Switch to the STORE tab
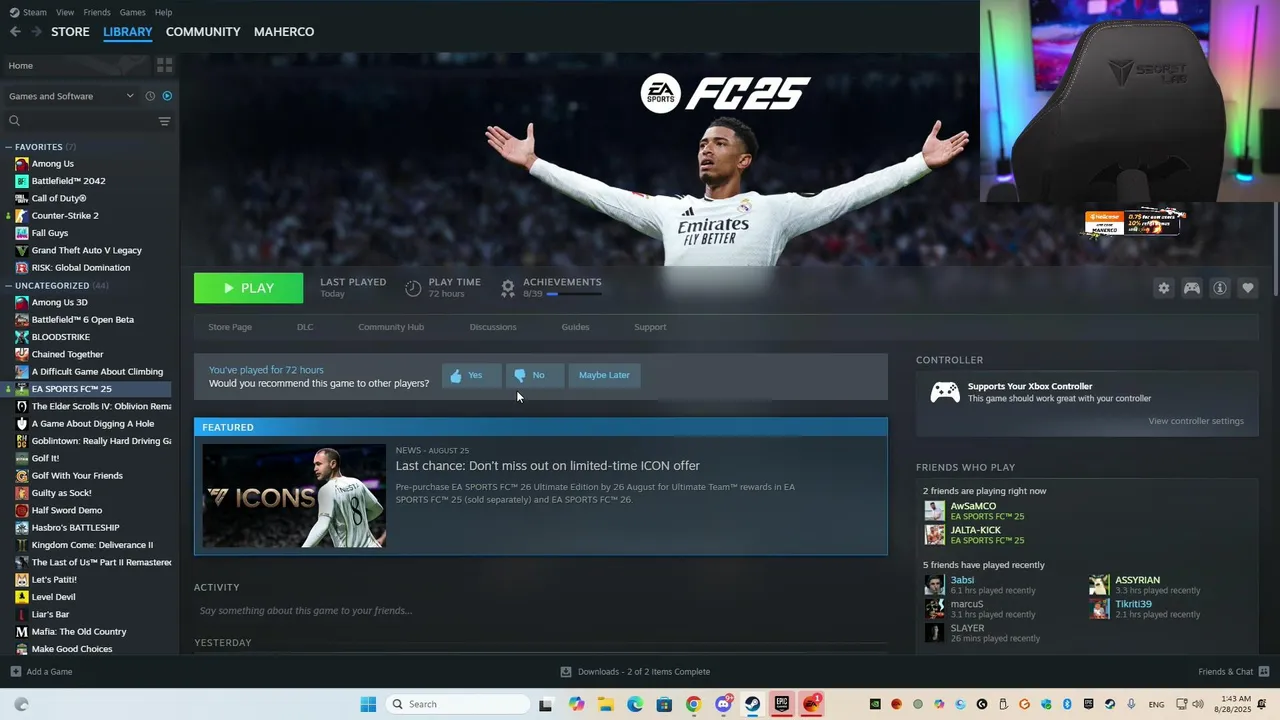Viewport: 1280px width, 720px height. click(70, 32)
